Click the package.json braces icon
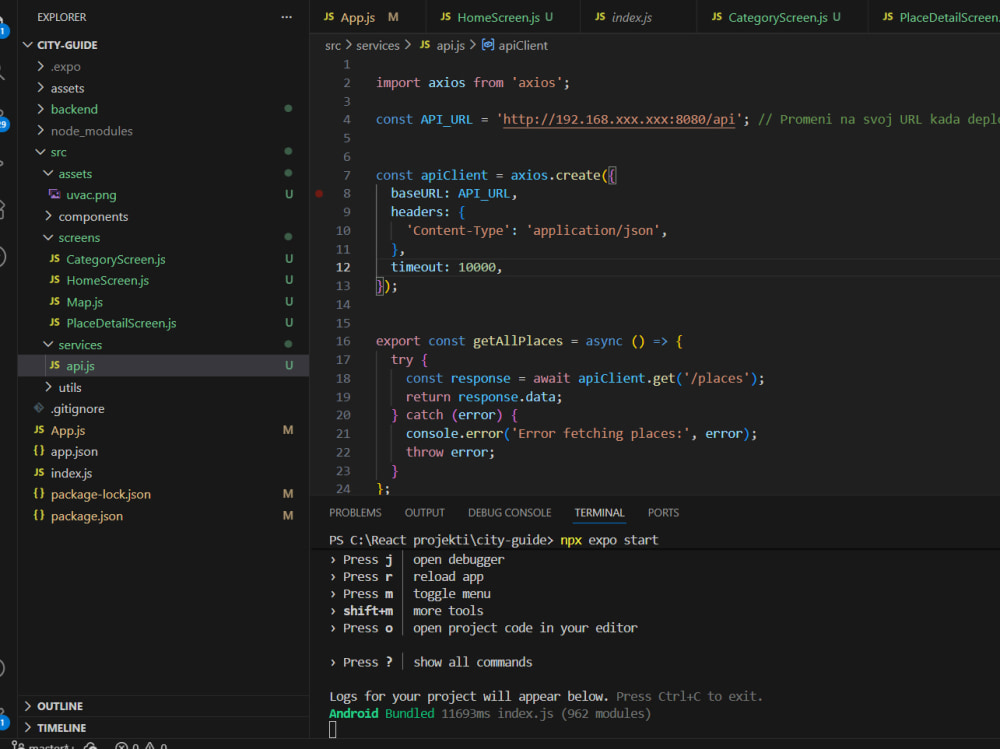This screenshot has height=749, width=1000. [x=39, y=515]
